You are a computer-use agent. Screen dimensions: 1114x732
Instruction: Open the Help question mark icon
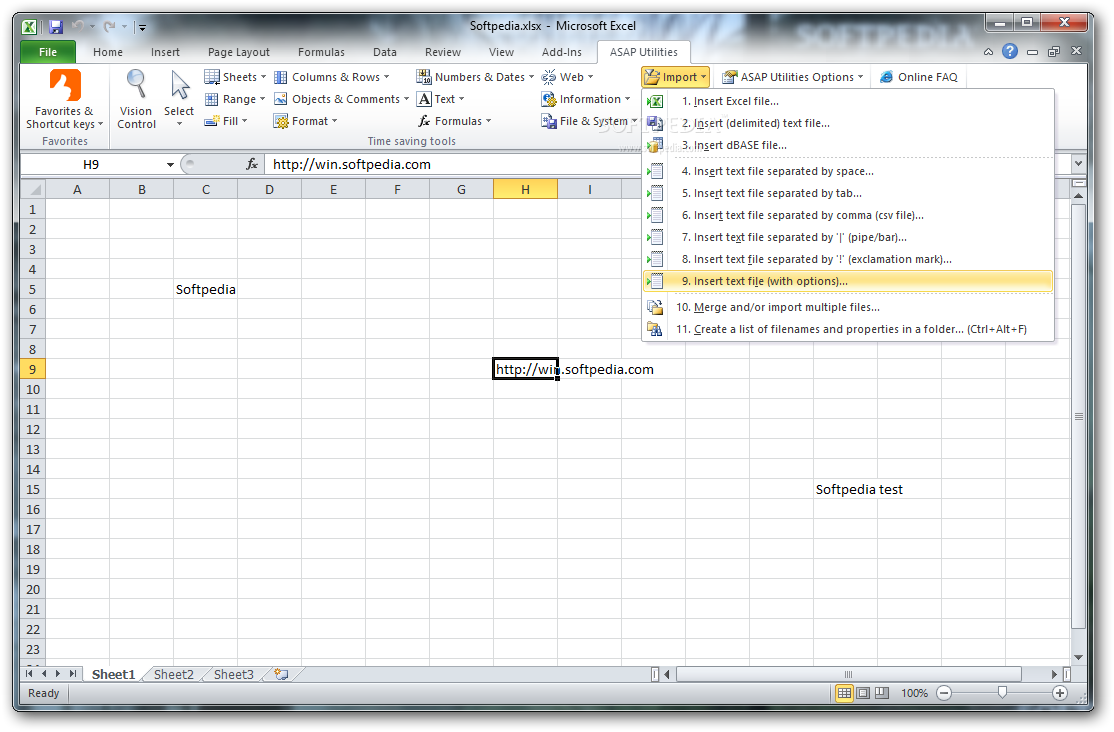(x=1010, y=51)
